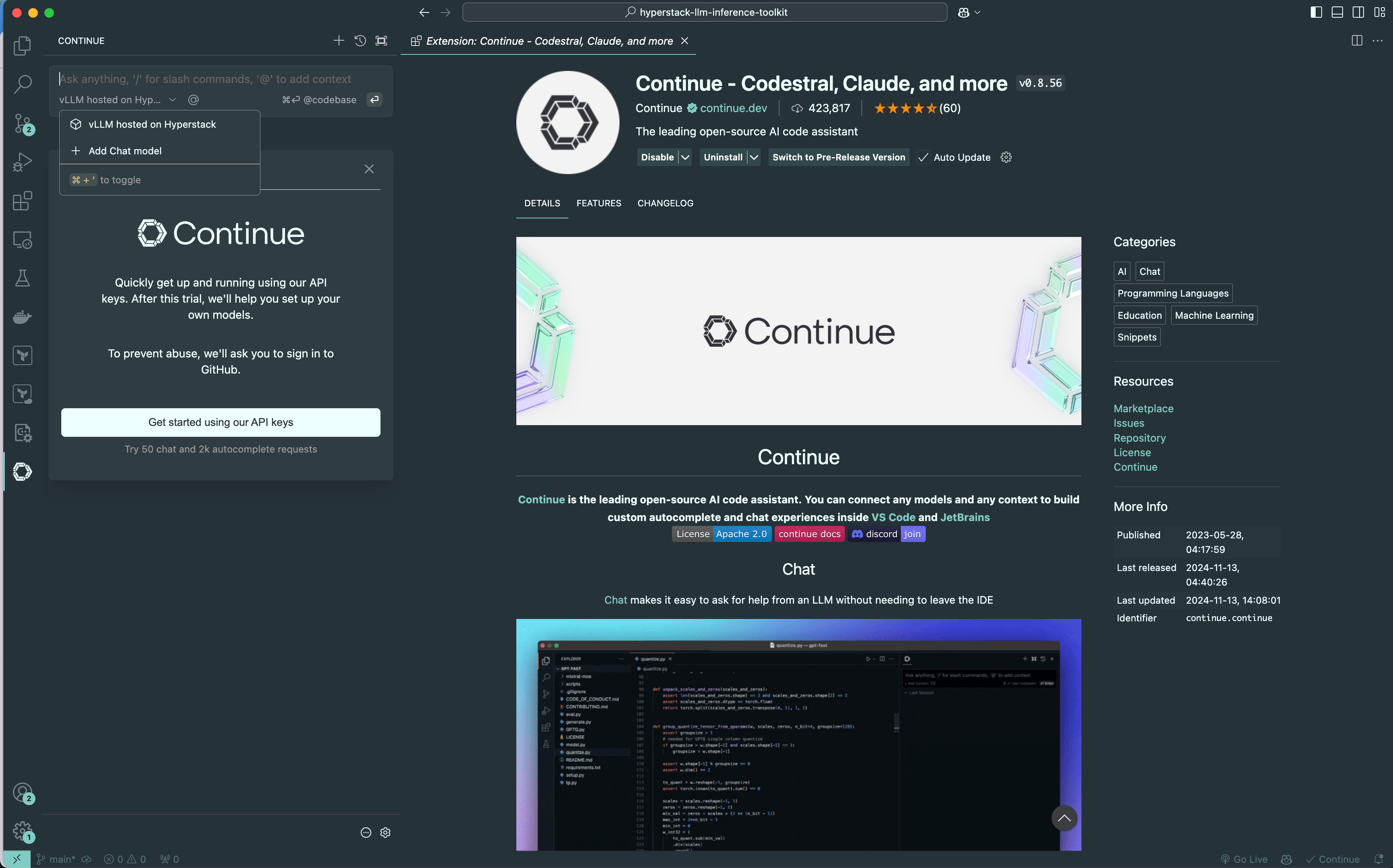Open extension settings gear next to Auto Update
Image resolution: width=1393 pixels, height=868 pixels.
point(1006,157)
